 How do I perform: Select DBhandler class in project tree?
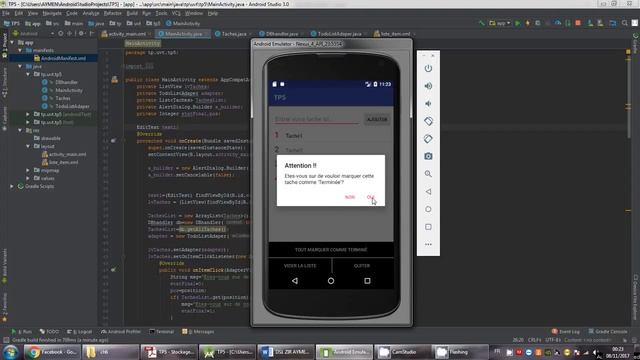[x=67, y=82]
